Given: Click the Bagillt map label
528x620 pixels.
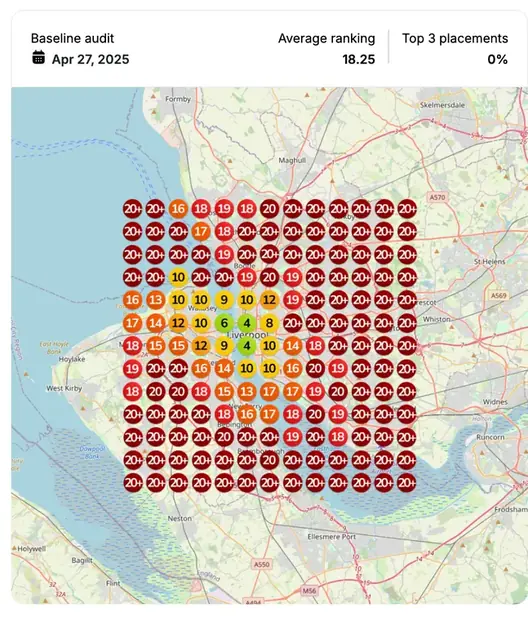Looking at the screenshot, I should click(x=82, y=560).
